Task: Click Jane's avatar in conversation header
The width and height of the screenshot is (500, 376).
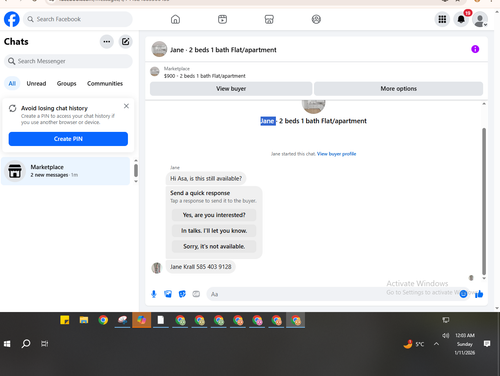Action: point(159,49)
